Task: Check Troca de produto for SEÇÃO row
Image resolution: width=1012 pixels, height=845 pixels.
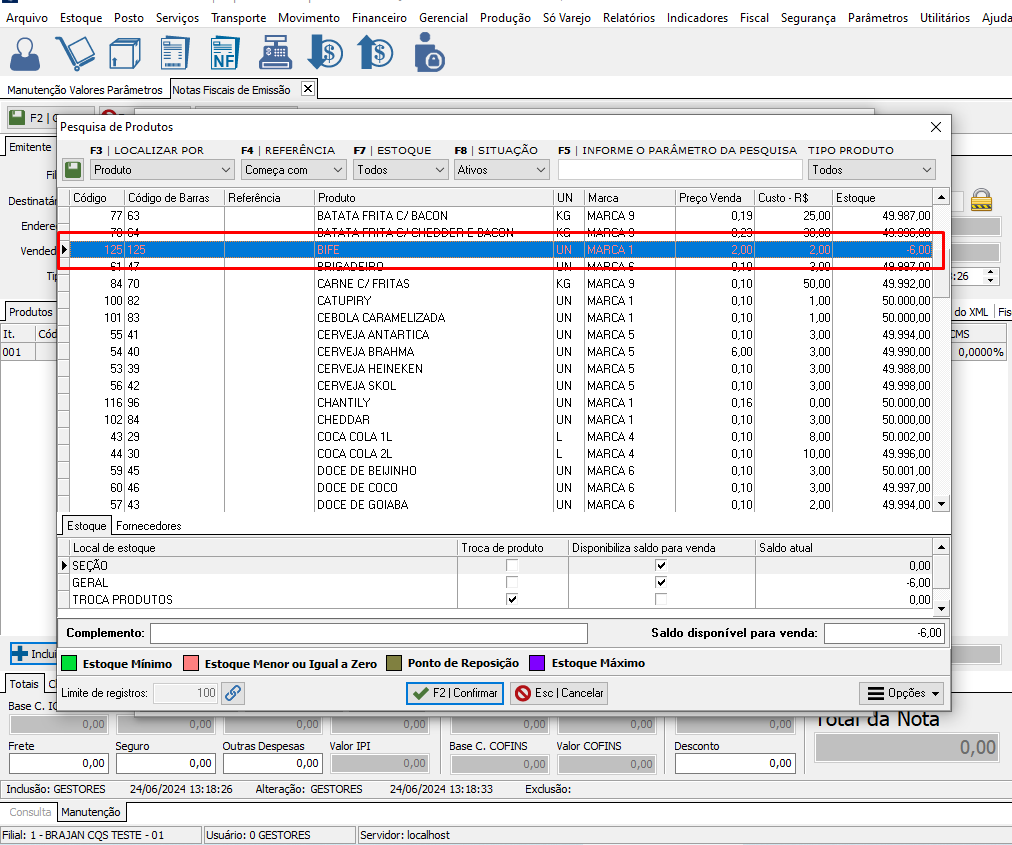Action: (512, 566)
